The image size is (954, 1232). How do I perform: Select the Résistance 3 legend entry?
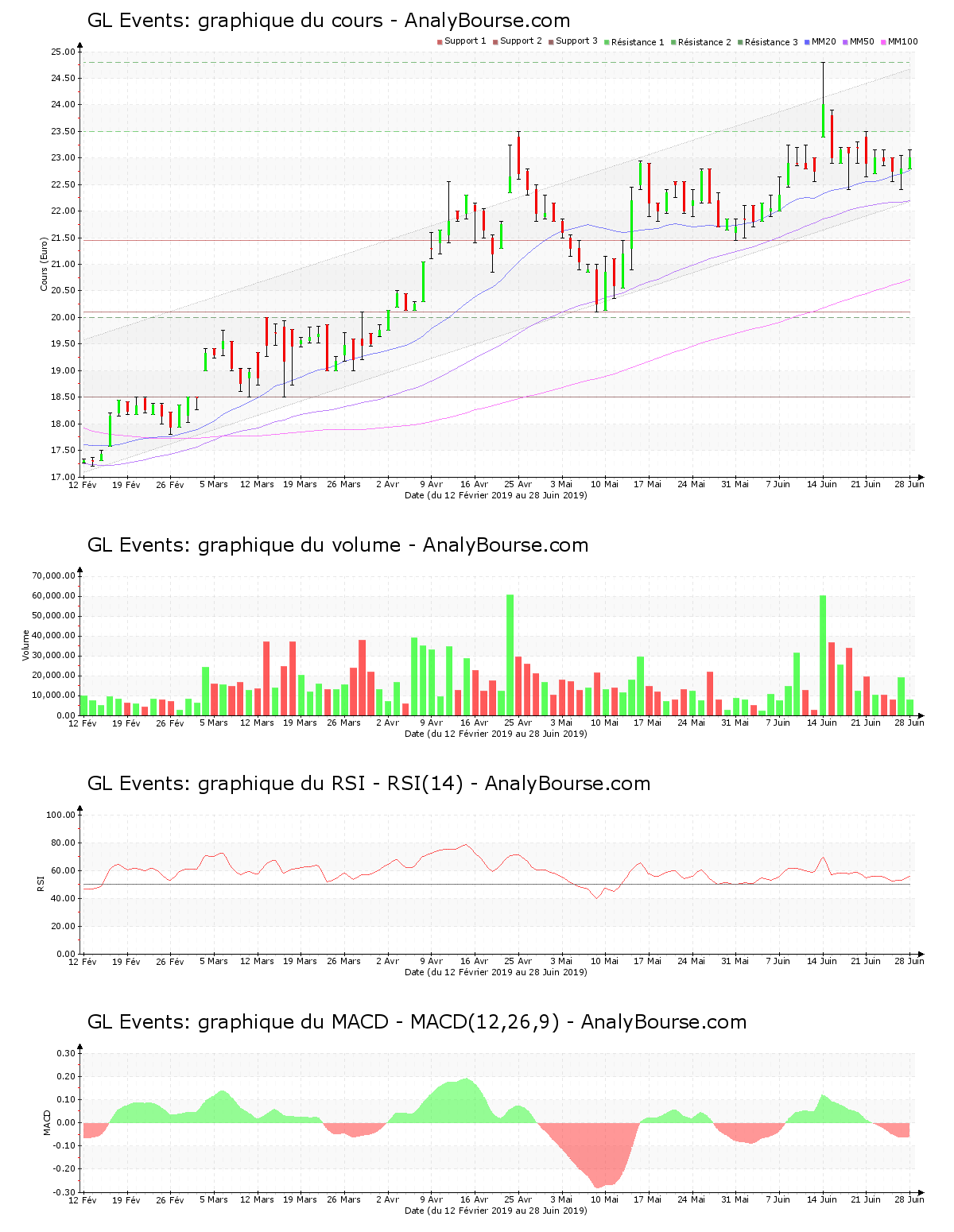pos(767,42)
